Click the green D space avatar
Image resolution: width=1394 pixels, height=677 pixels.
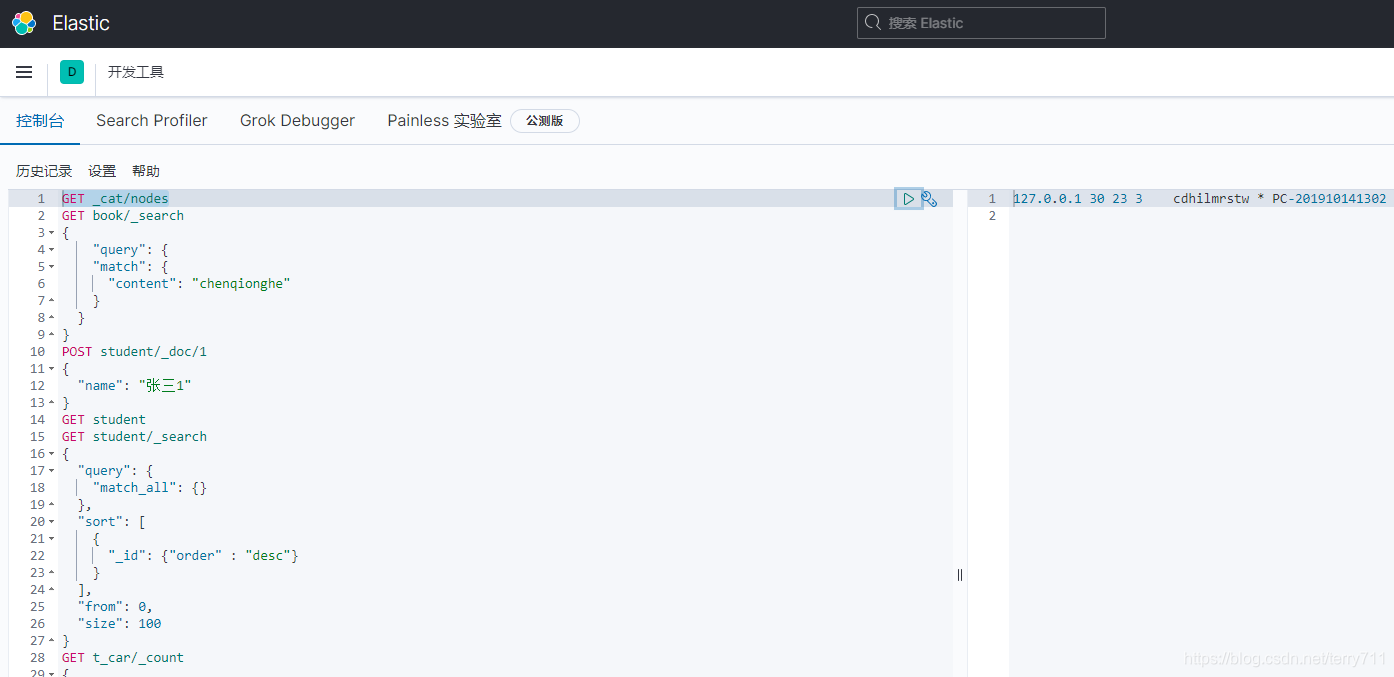72,72
